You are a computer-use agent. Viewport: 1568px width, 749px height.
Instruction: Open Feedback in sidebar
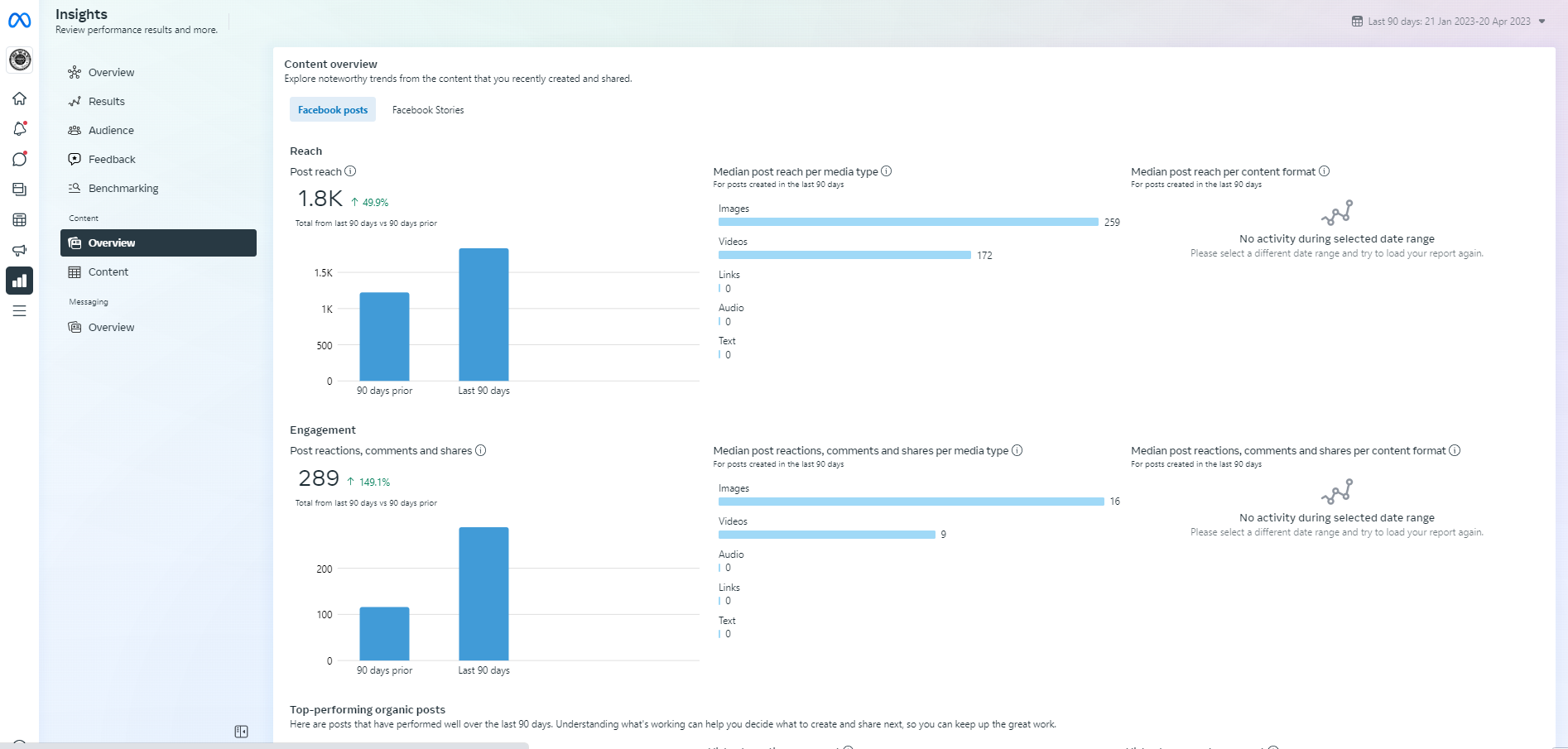coord(158,160)
